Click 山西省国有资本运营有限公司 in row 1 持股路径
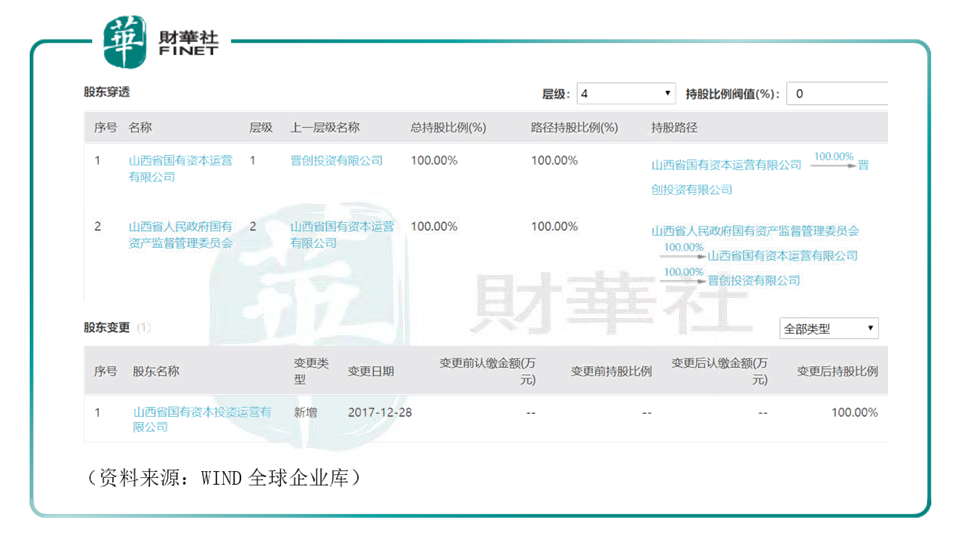 tap(726, 165)
